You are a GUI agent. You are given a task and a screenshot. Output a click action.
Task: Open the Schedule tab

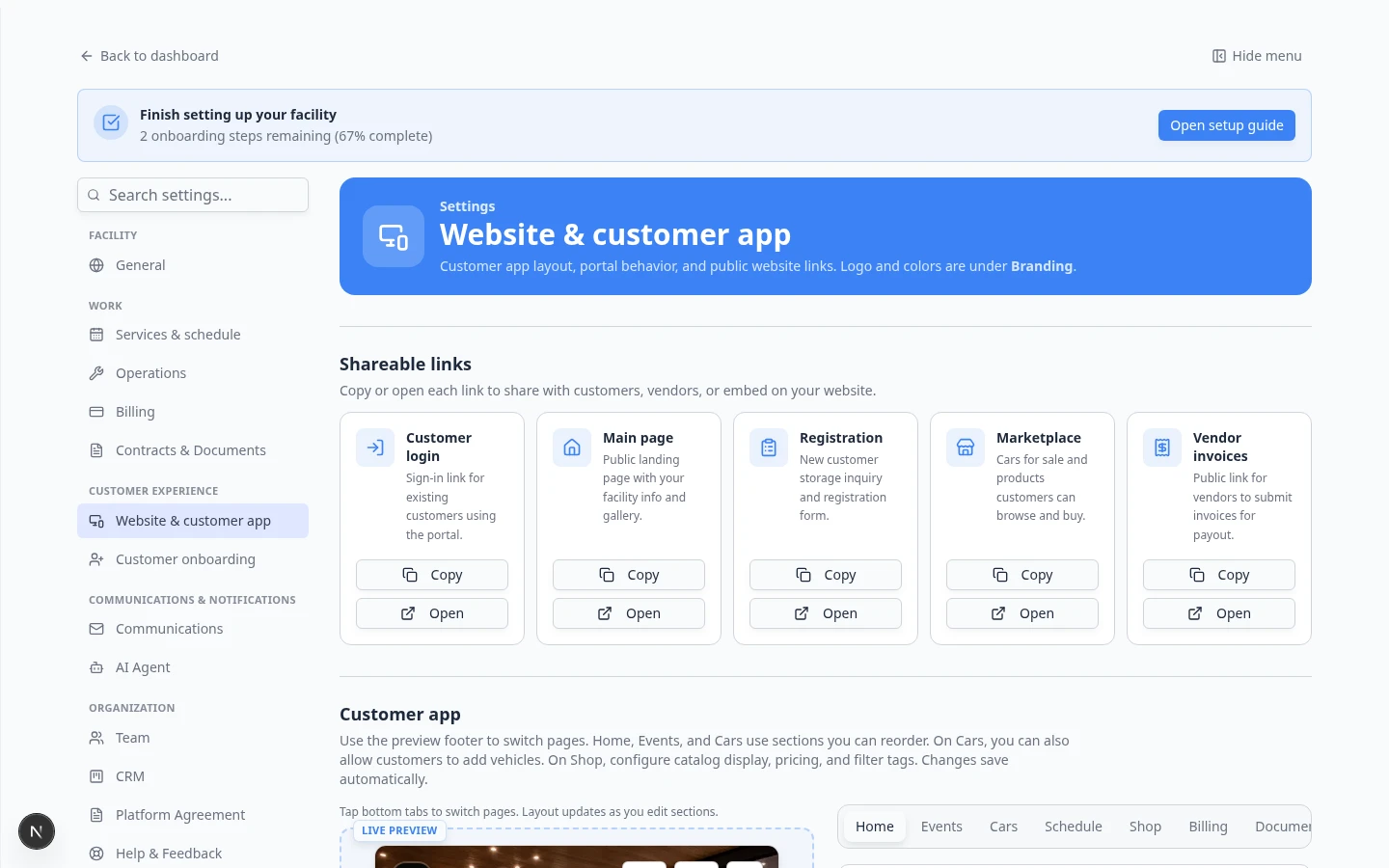click(1073, 827)
